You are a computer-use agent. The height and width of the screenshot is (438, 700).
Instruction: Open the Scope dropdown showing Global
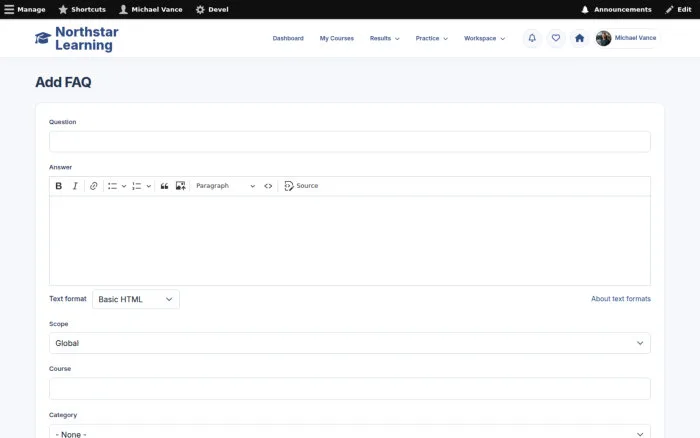pos(350,343)
